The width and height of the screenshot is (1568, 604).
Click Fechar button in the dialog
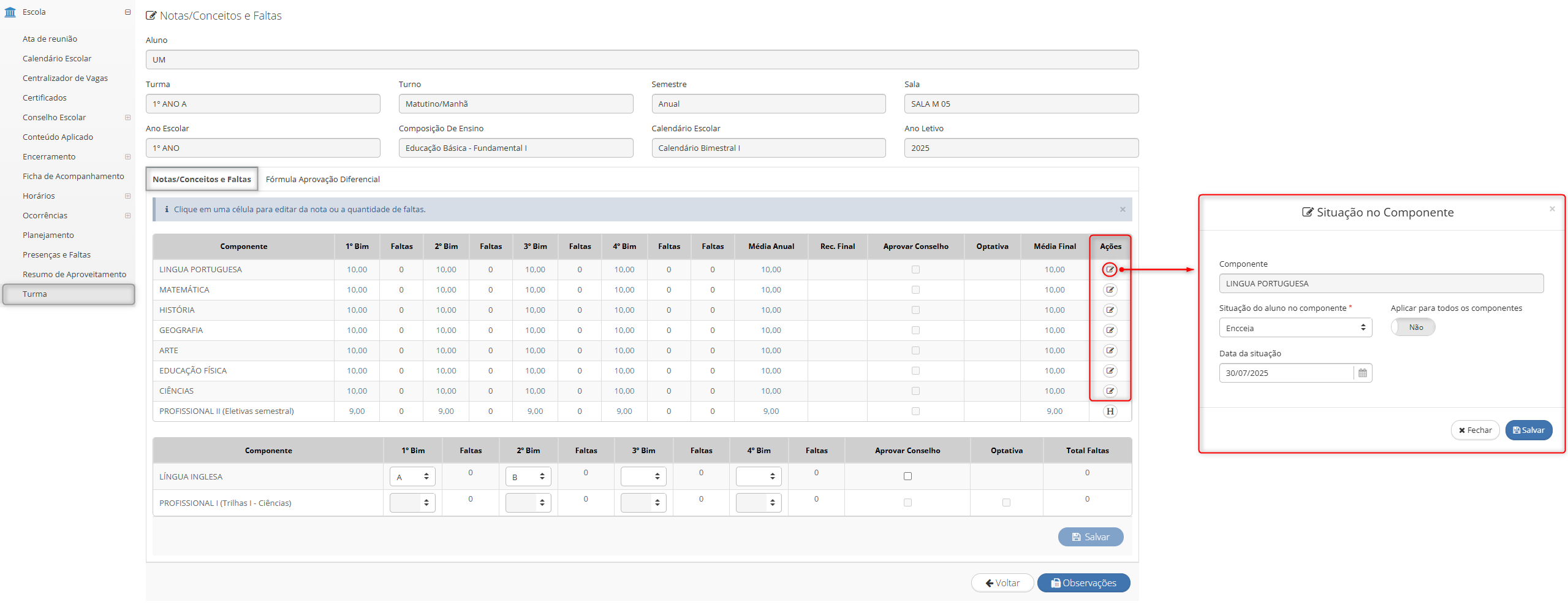1475,430
